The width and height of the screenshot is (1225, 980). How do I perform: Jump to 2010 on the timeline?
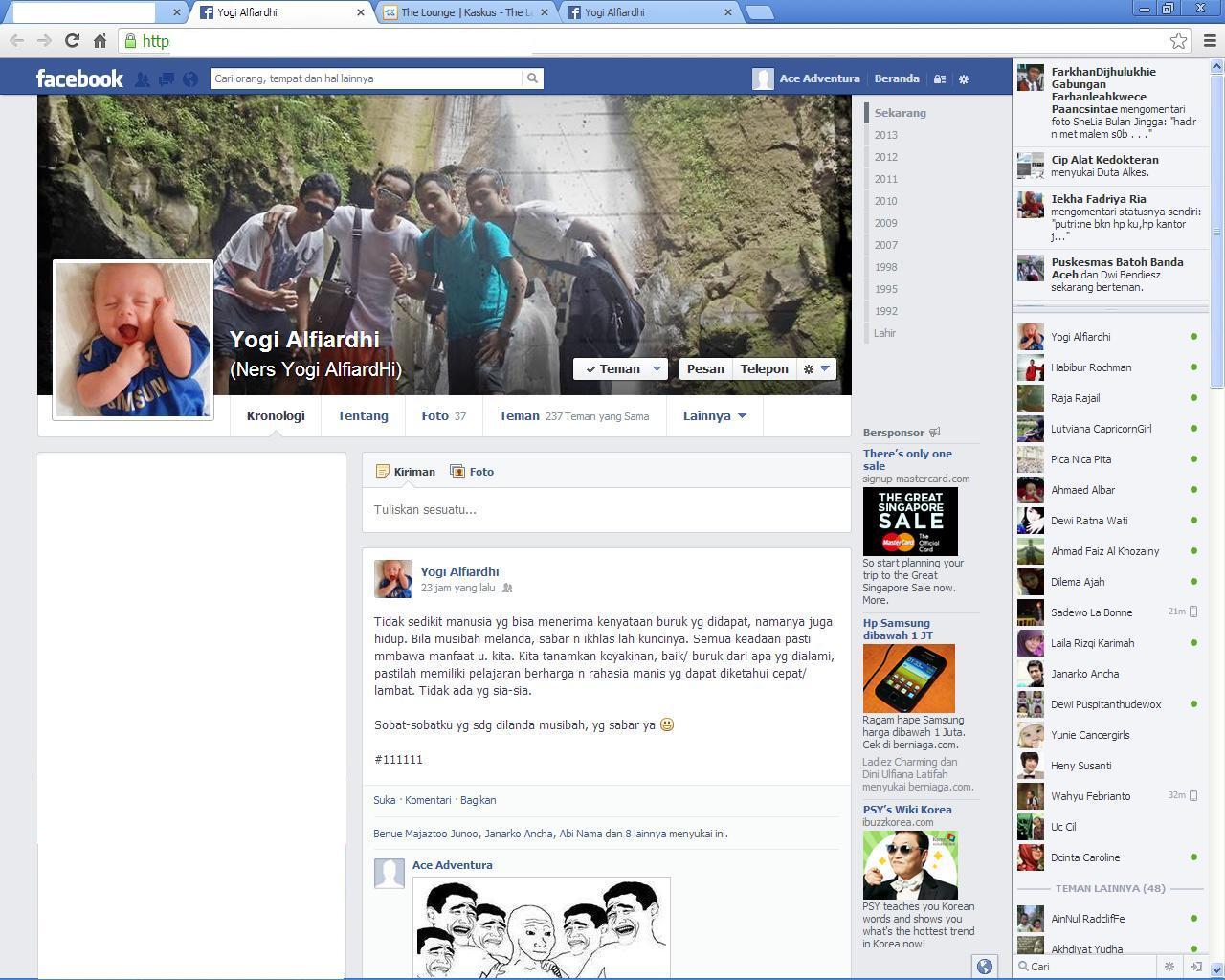885,201
